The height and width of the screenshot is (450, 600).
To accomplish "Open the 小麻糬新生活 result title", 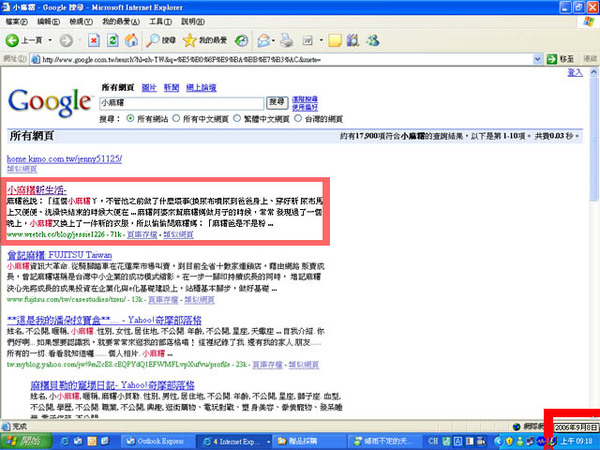I will pos(37,190).
